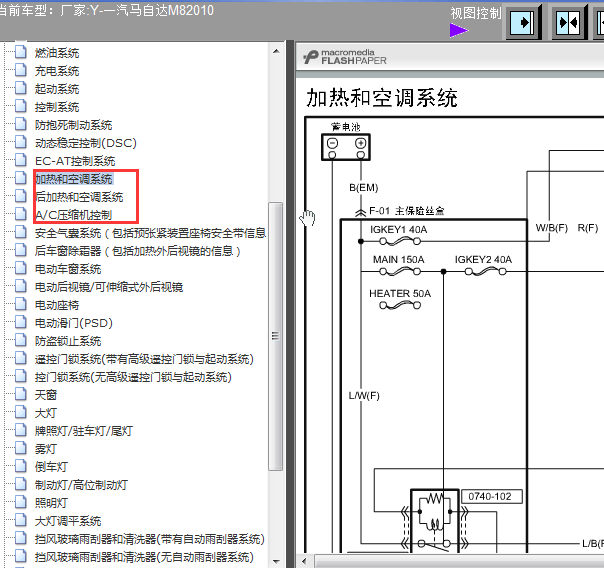Image resolution: width=604 pixels, height=568 pixels.
Task: Click page icon beside 倒车灯
Action: click(x=21, y=467)
